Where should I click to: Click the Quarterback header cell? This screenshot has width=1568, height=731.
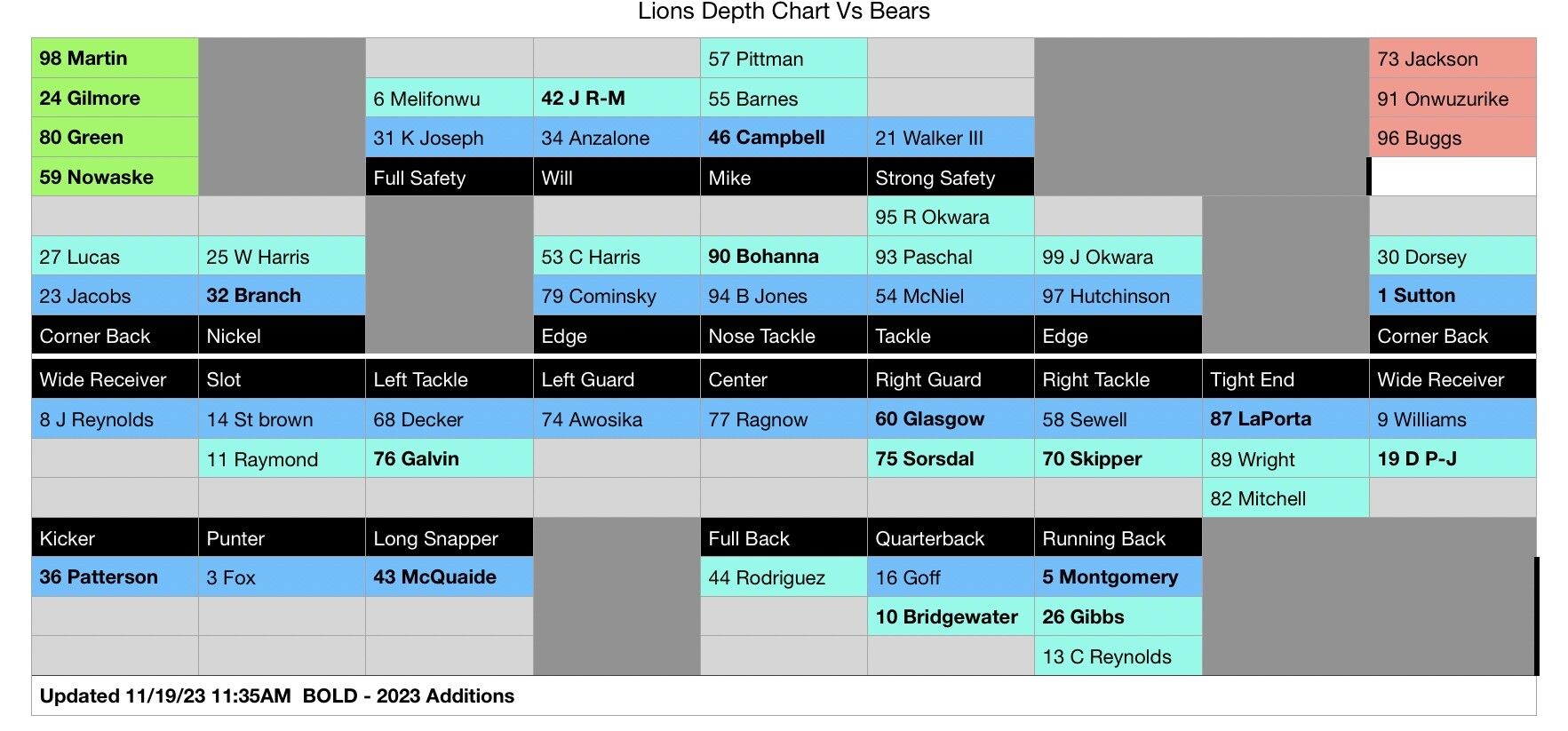950,538
